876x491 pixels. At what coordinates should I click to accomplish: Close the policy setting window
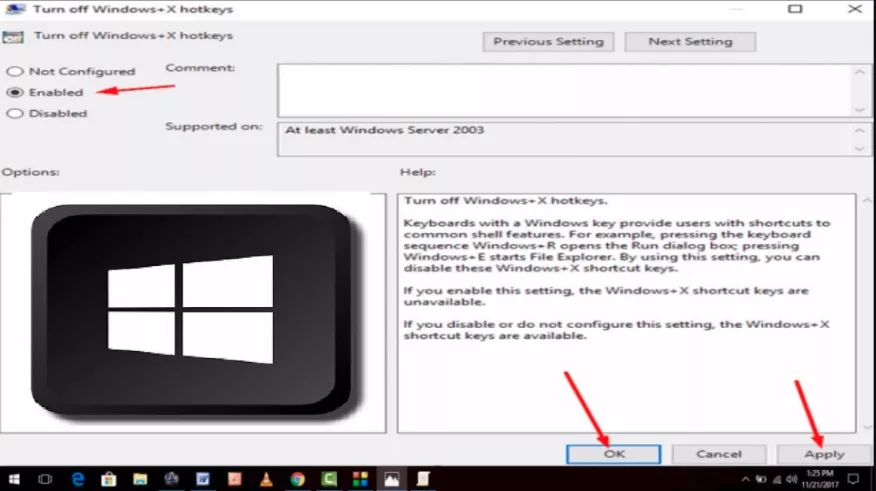click(x=855, y=9)
